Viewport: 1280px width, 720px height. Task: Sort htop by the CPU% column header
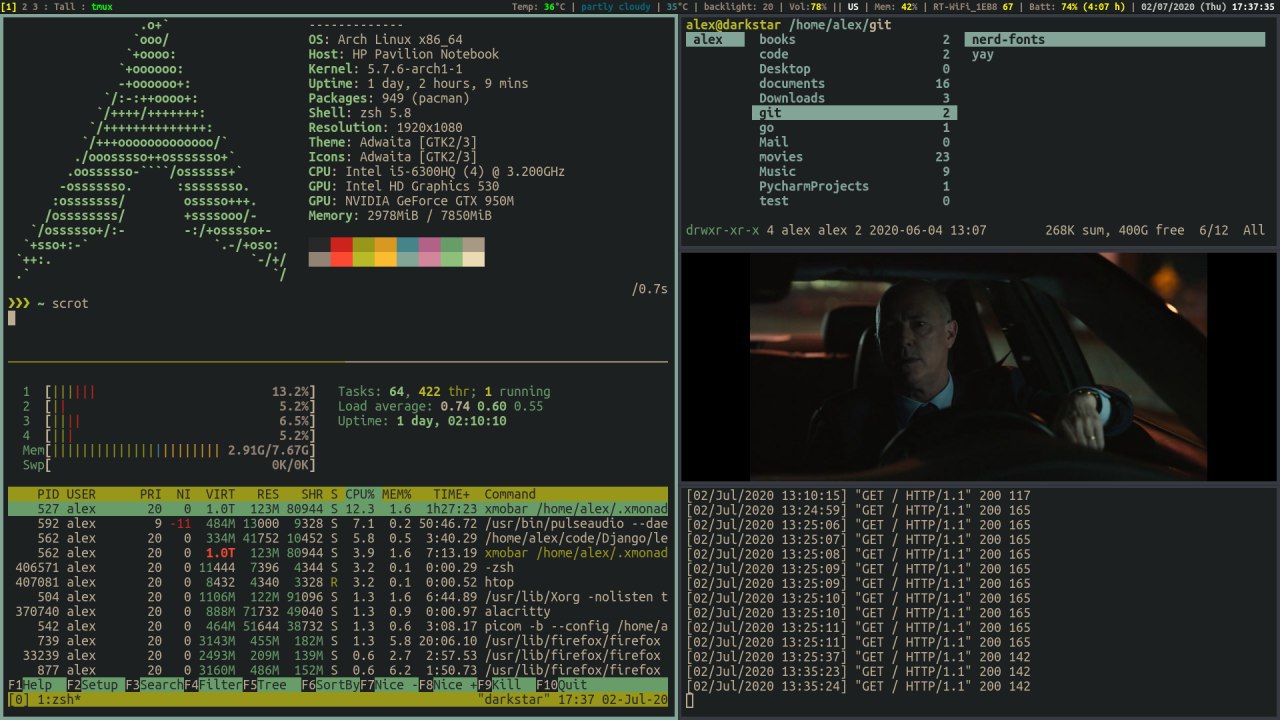coord(360,494)
